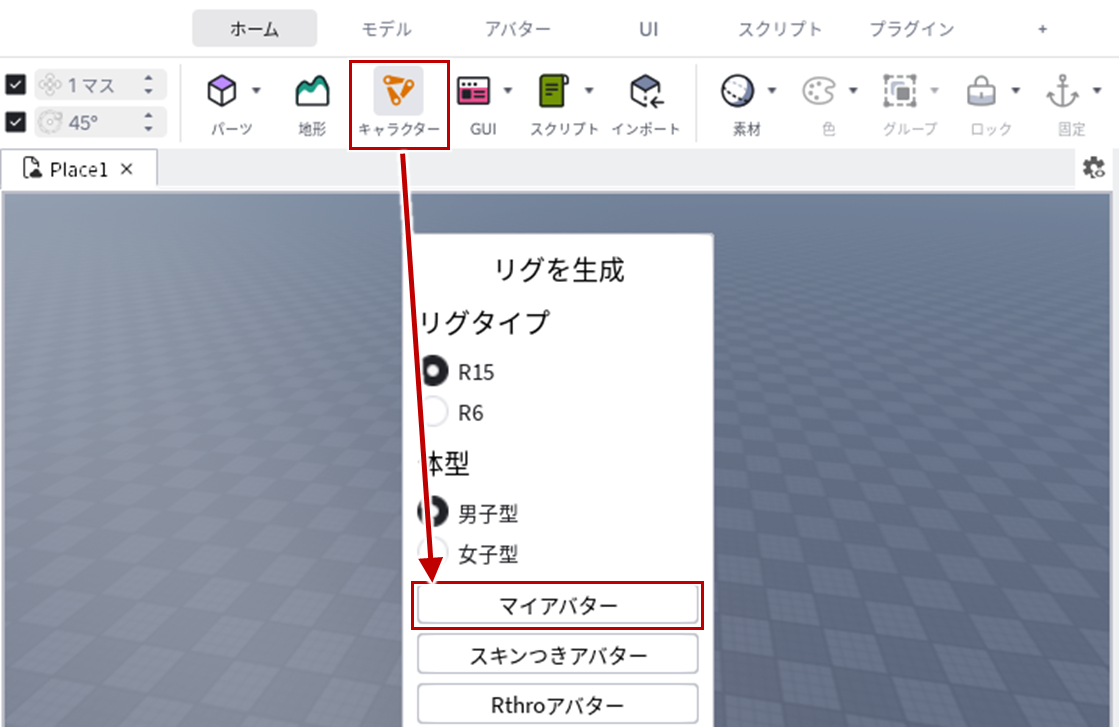The height and width of the screenshot is (727, 1119).
Task: Click the Rthroアバター button
Action: point(557,704)
